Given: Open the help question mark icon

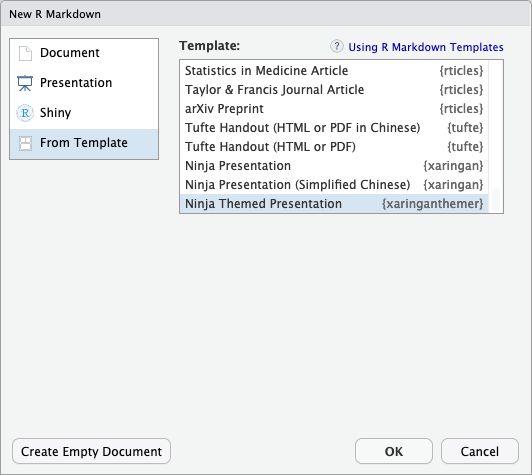Looking at the screenshot, I should [x=337, y=46].
